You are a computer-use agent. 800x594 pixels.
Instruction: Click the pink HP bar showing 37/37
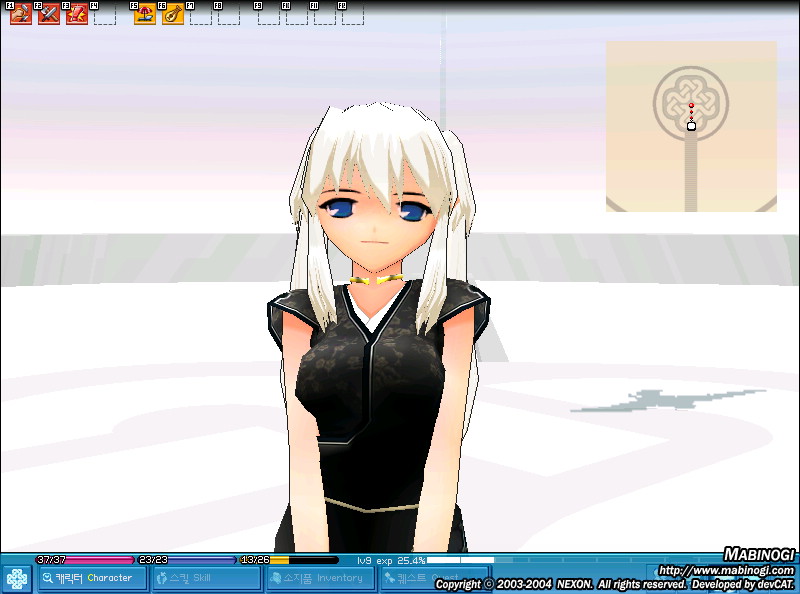coord(85,560)
